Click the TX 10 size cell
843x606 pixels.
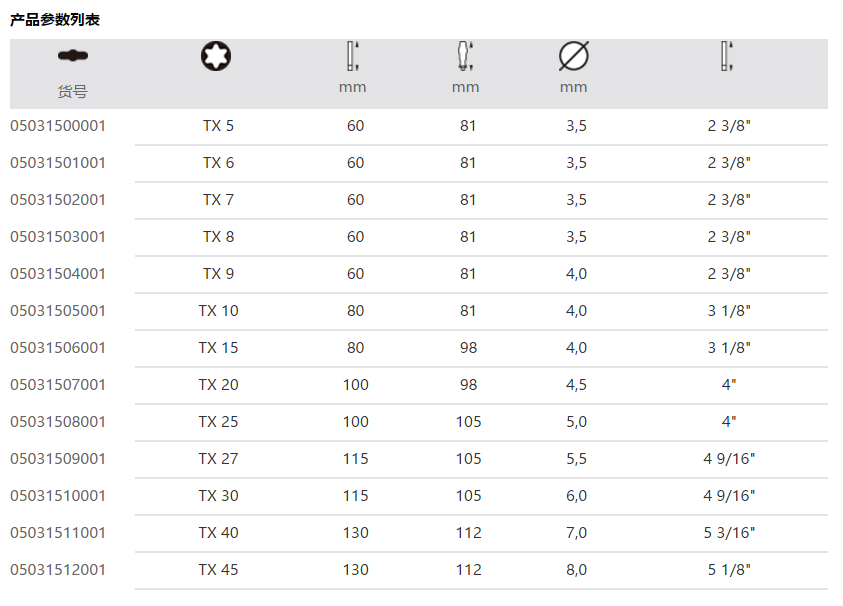pos(218,311)
